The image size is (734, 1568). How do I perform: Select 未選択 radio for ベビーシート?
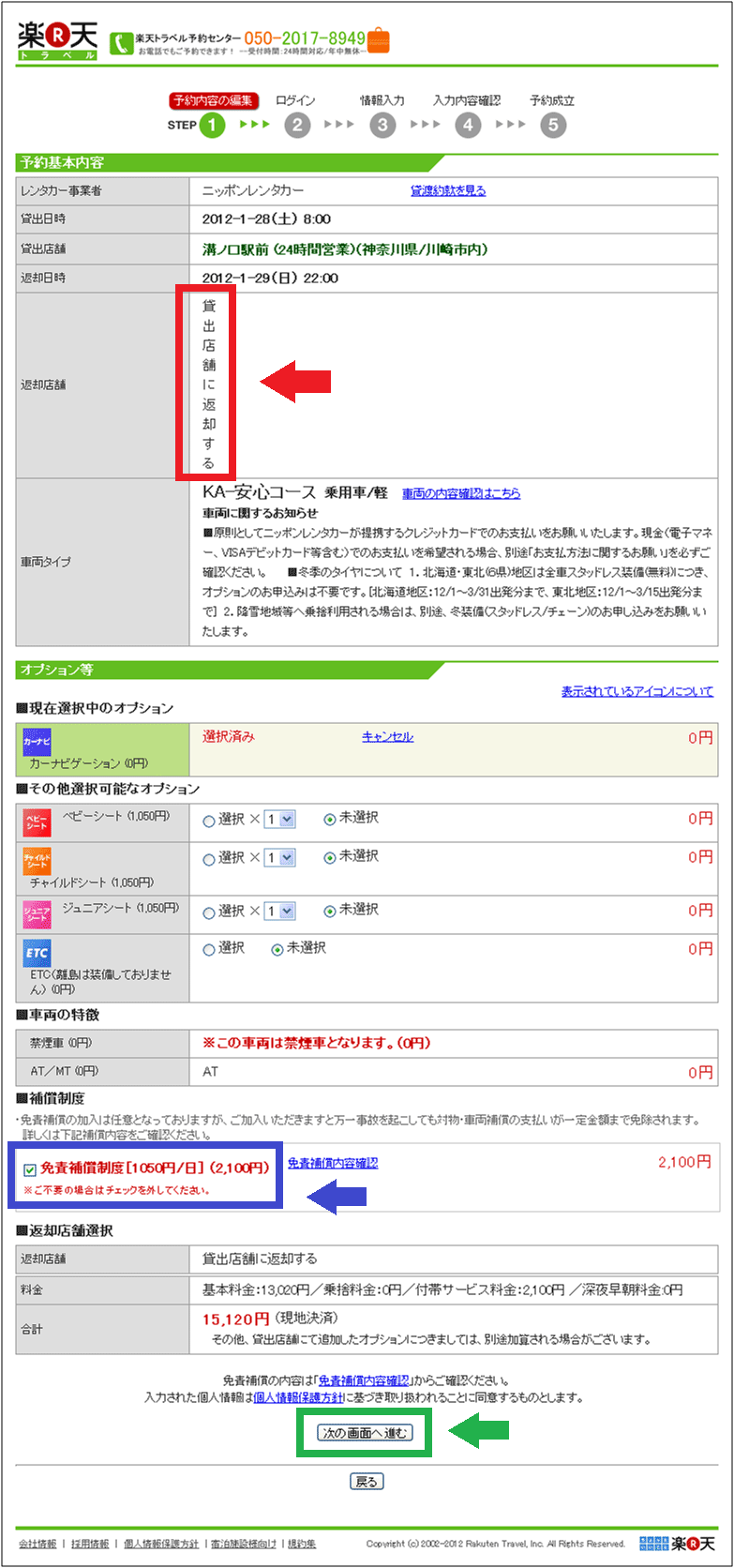tap(330, 819)
